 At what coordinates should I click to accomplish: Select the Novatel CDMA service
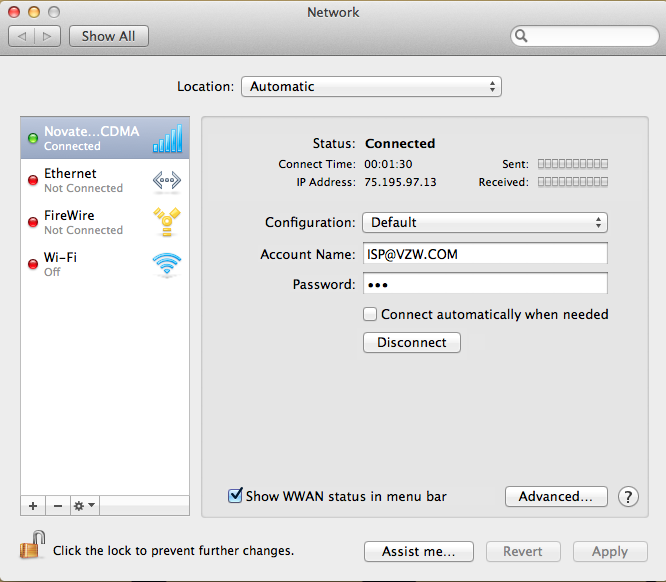[x=105, y=138]
